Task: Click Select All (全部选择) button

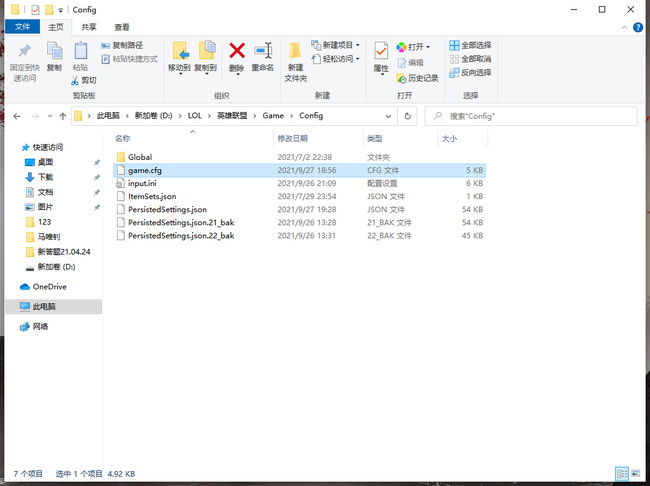Action: pos(470,45)
